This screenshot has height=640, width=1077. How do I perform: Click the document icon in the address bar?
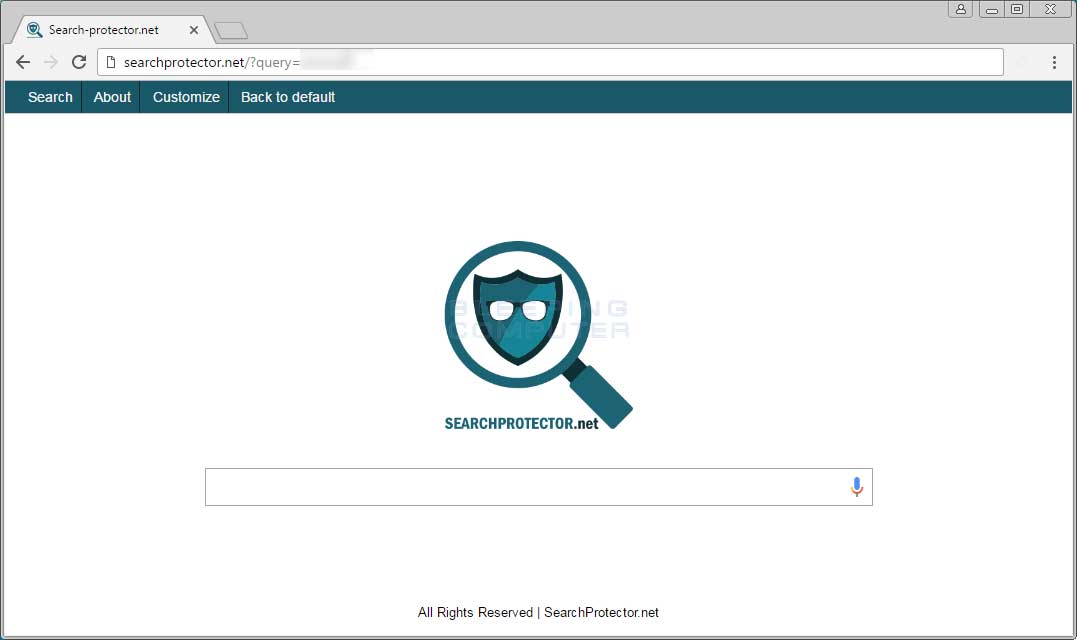(x=110, y=61)
